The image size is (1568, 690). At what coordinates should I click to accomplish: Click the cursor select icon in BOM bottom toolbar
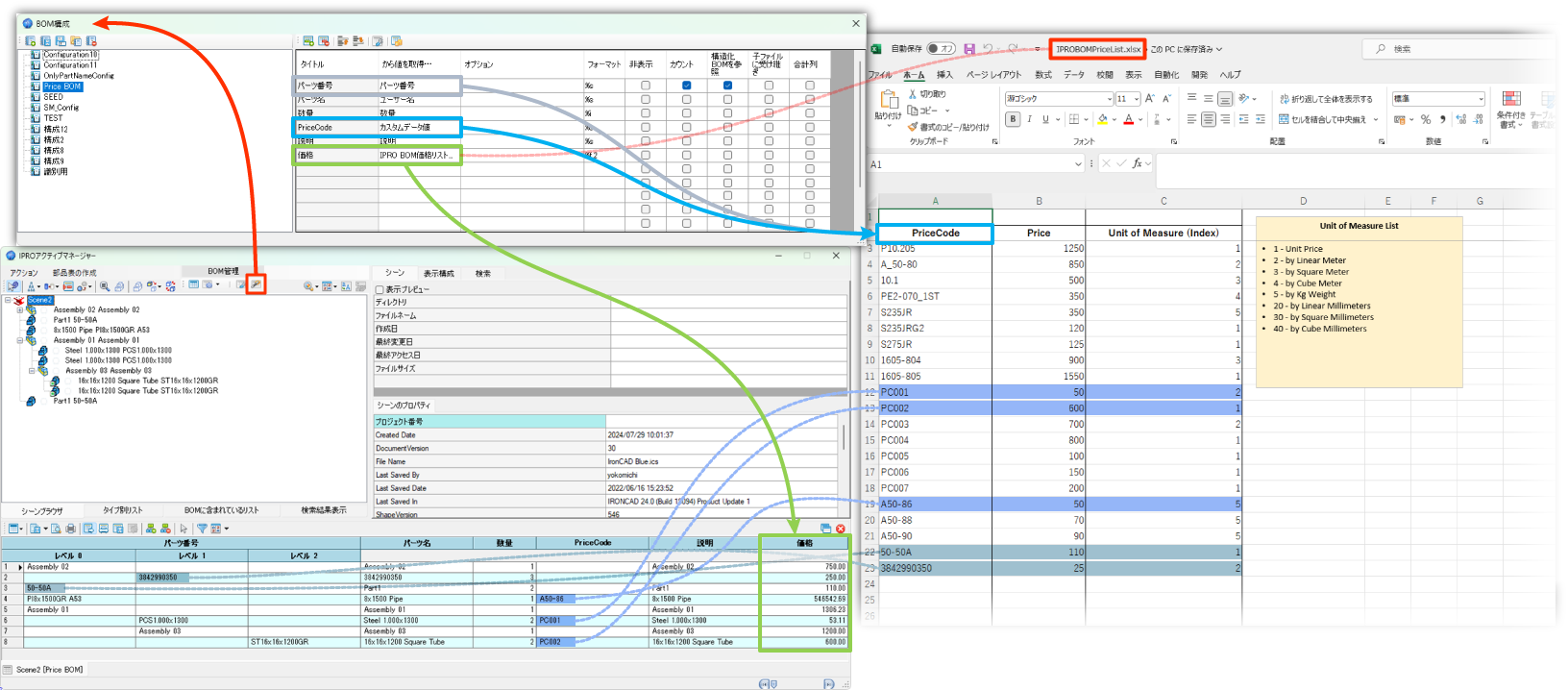184,529
